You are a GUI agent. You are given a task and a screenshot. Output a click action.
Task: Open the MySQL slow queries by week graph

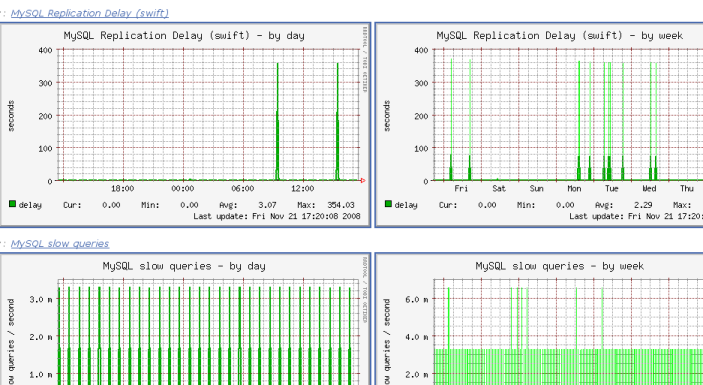click(539, 319)
